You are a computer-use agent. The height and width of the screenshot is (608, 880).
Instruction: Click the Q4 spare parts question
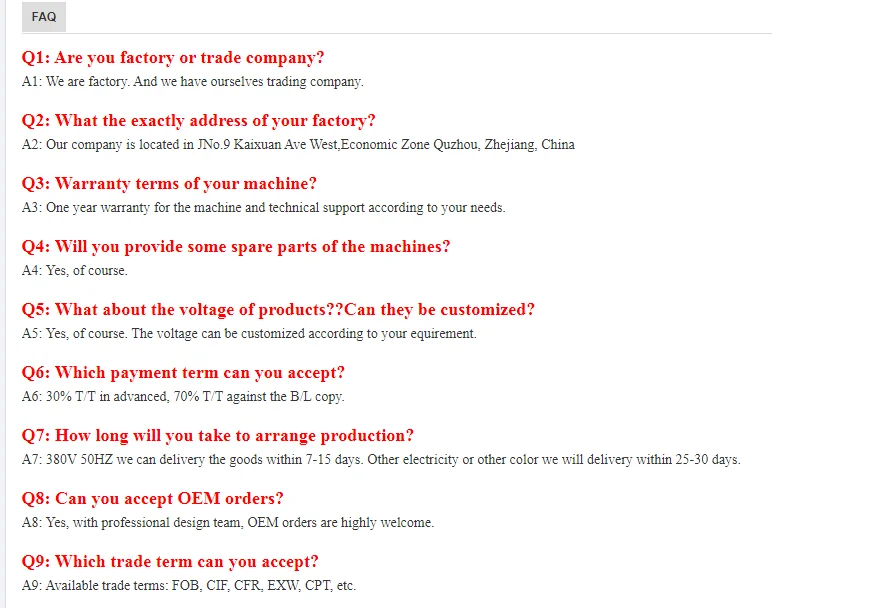tap(236, 247)
